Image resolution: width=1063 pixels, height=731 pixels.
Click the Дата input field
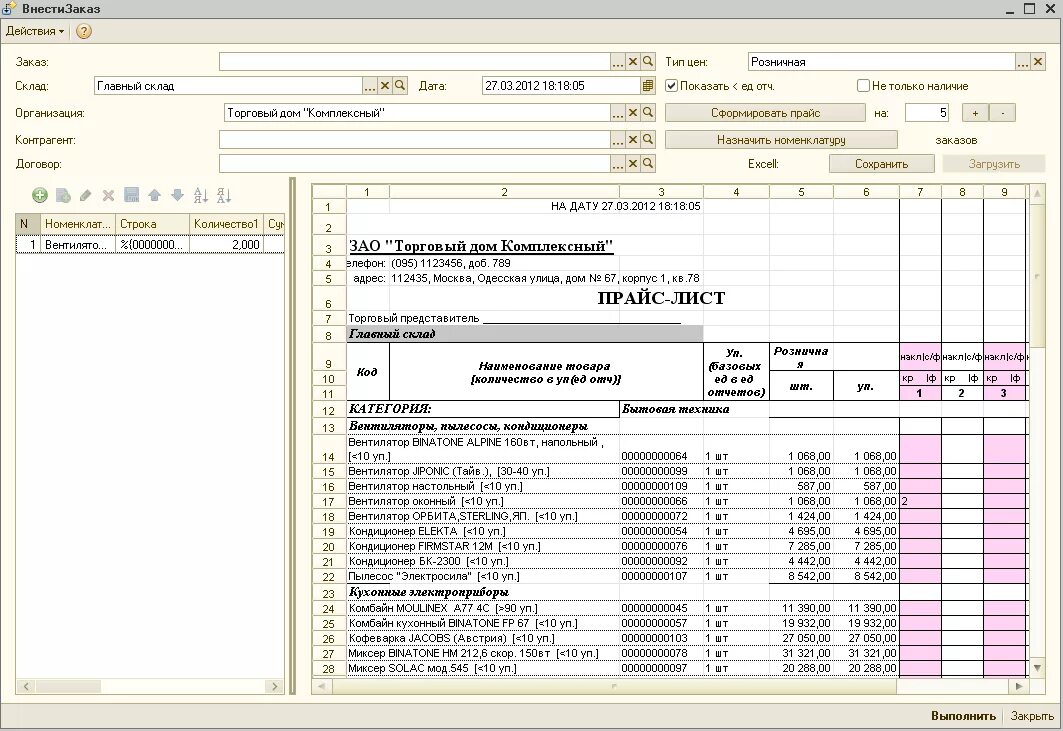(x=561, y=85)
